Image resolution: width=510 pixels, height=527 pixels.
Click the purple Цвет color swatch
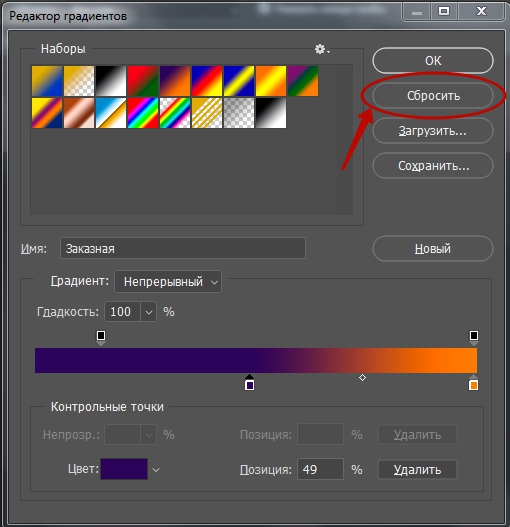tap(124, 469)
